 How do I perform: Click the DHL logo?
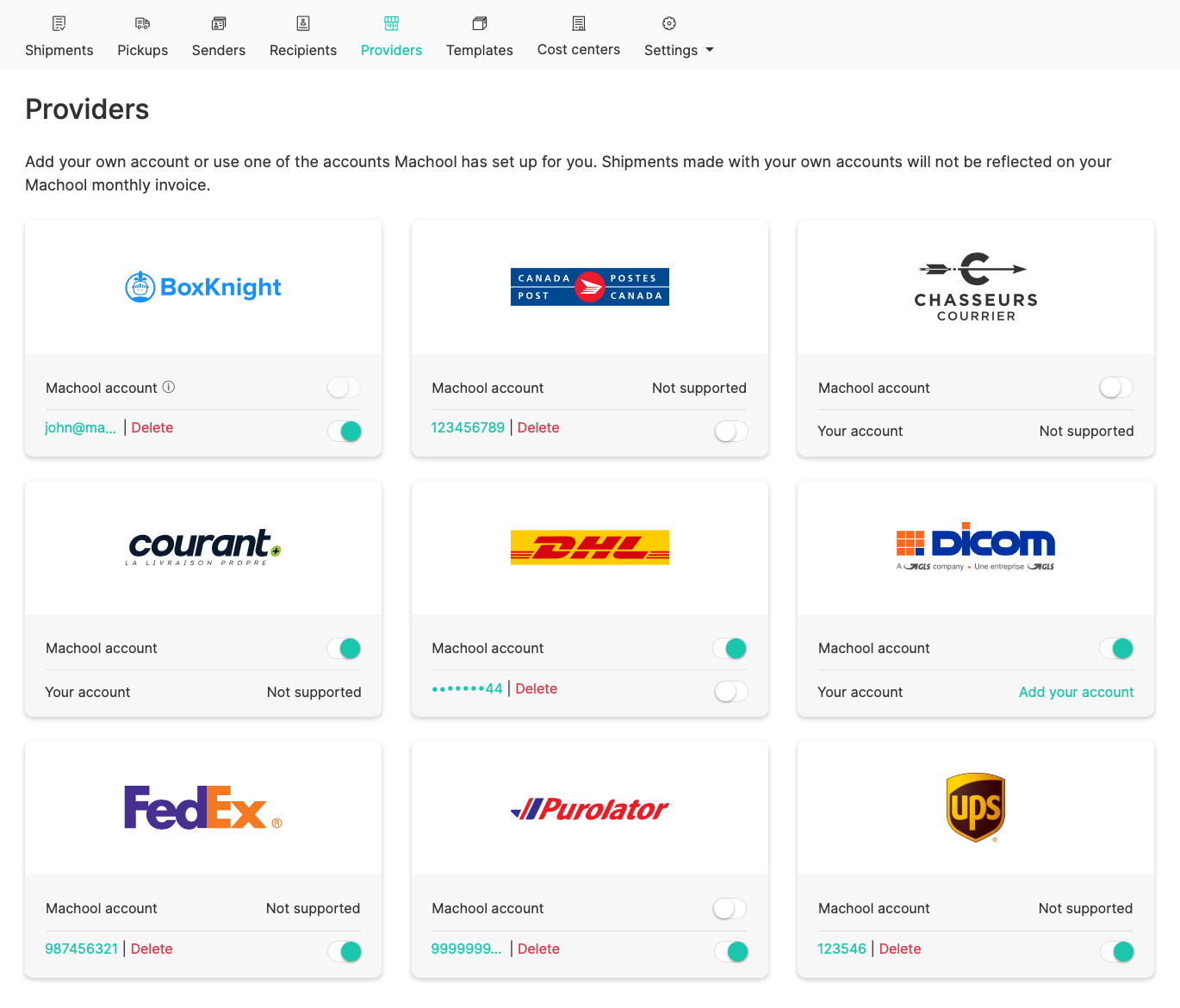[590, 547]
